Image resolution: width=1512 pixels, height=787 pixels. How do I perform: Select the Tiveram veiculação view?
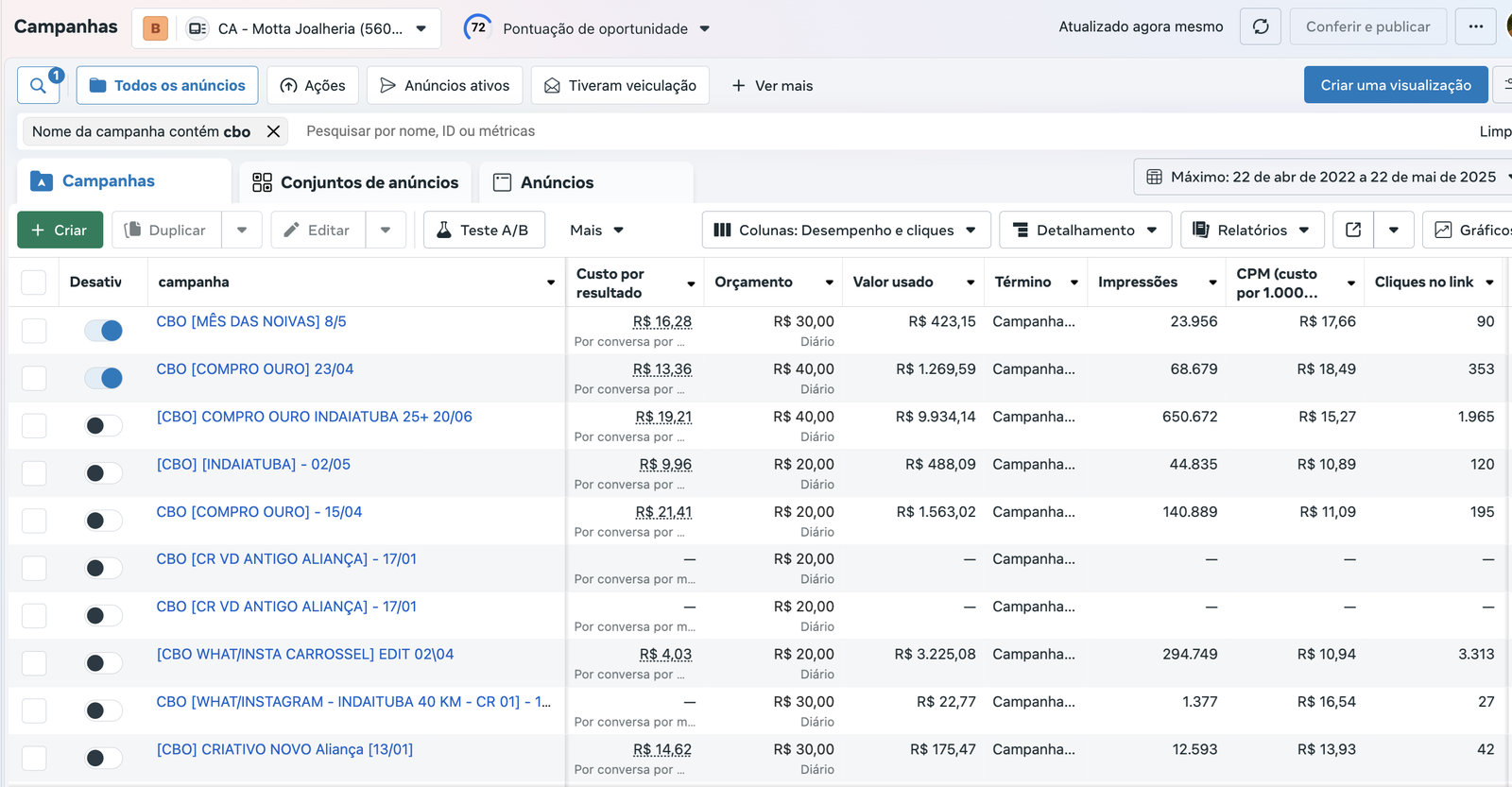coord(620,85)
